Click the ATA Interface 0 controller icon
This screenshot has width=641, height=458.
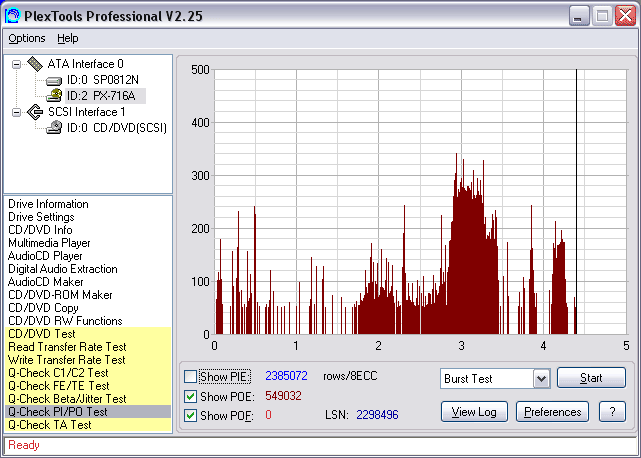pos(35,64)
